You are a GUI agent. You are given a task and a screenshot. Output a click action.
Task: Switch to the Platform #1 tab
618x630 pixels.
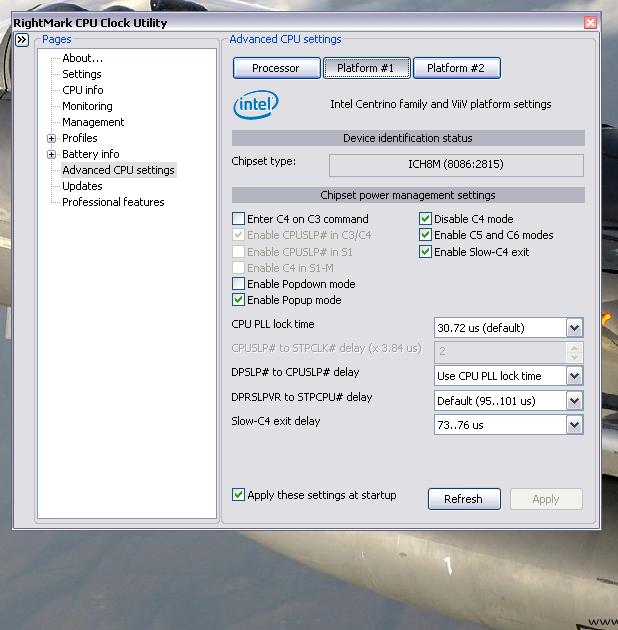(367, 68)
